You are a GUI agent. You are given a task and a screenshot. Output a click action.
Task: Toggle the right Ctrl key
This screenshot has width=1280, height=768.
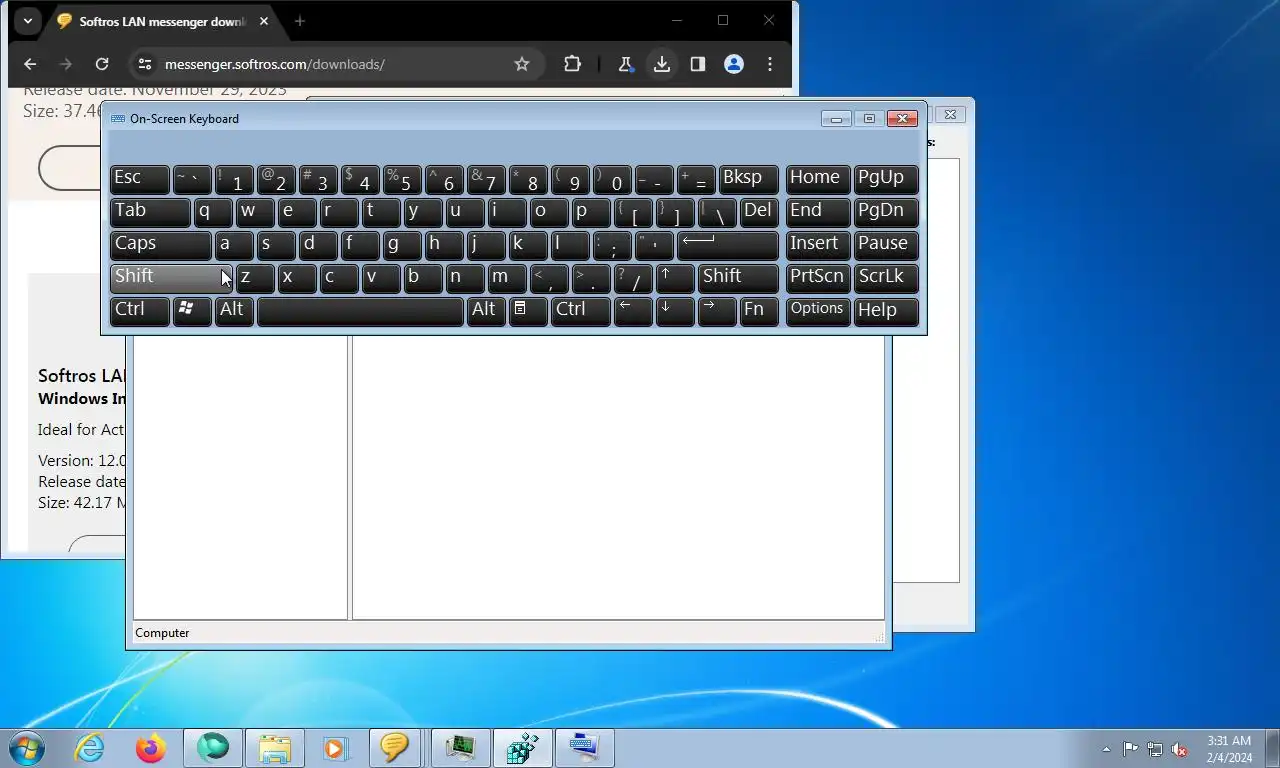580,311
